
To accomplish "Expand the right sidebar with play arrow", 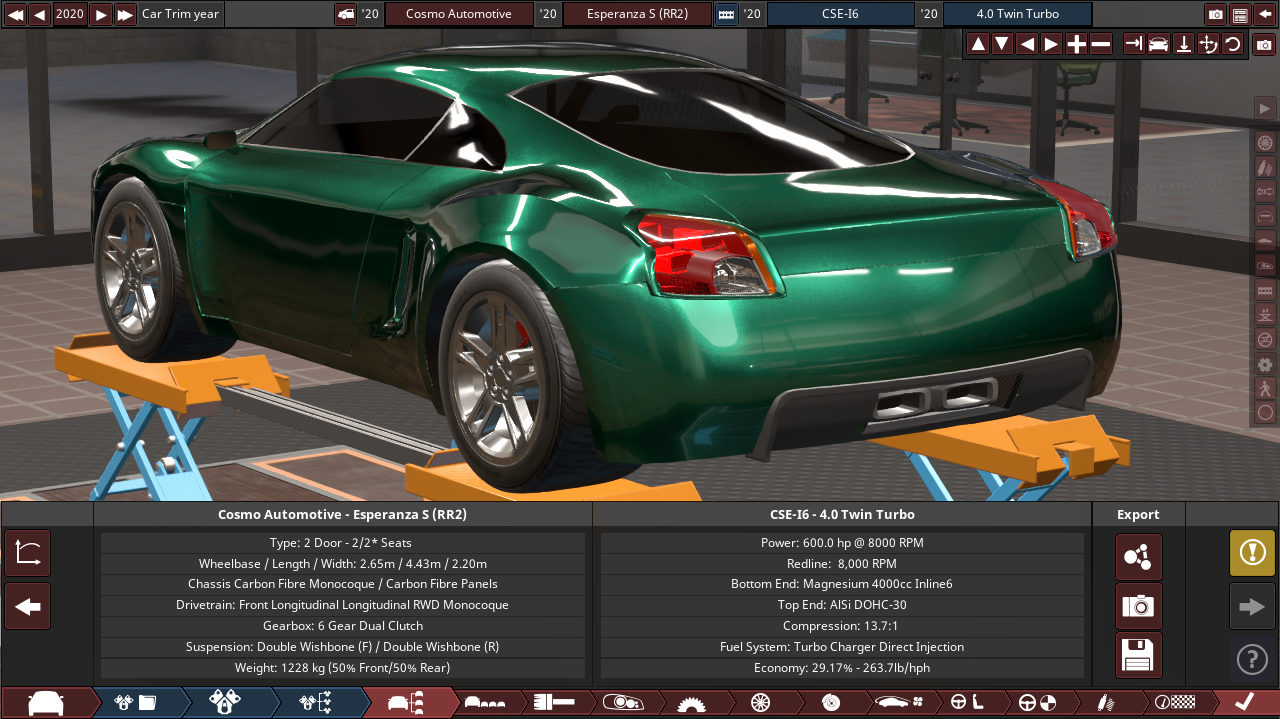I will [x=1265, y=108].
